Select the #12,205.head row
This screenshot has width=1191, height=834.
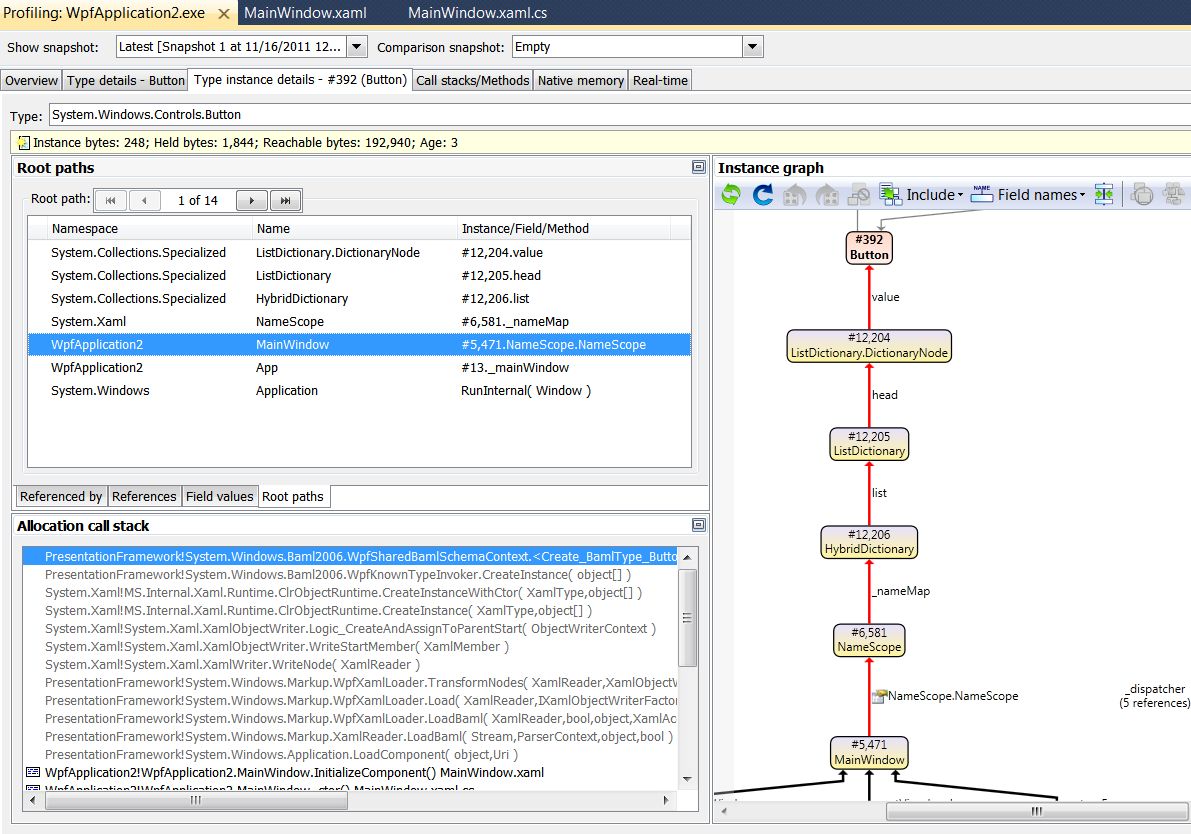click(359, 276)
